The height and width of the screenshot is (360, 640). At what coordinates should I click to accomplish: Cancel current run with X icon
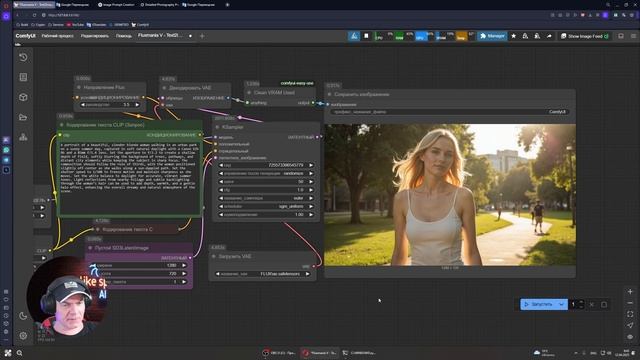[591, 304]
